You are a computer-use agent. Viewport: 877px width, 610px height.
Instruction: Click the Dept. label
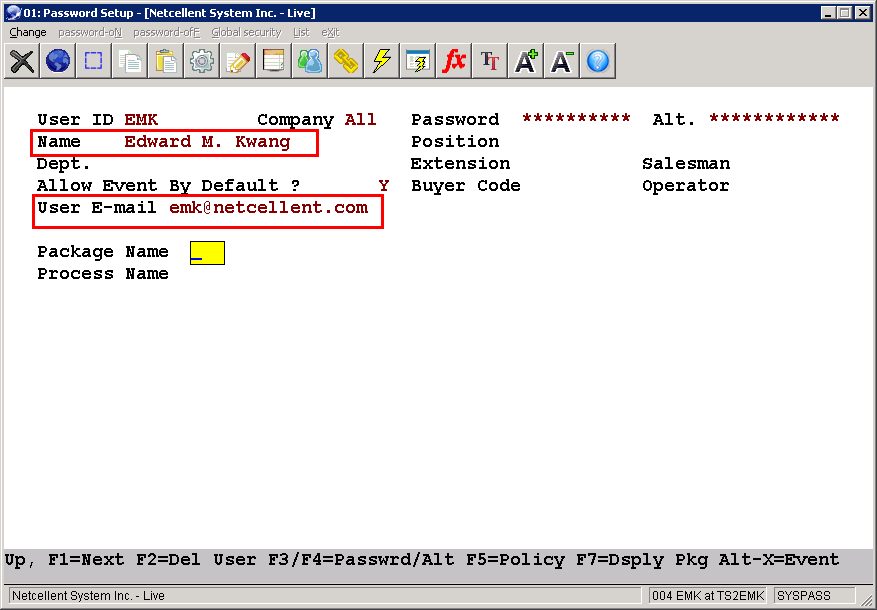click(63, 164)
